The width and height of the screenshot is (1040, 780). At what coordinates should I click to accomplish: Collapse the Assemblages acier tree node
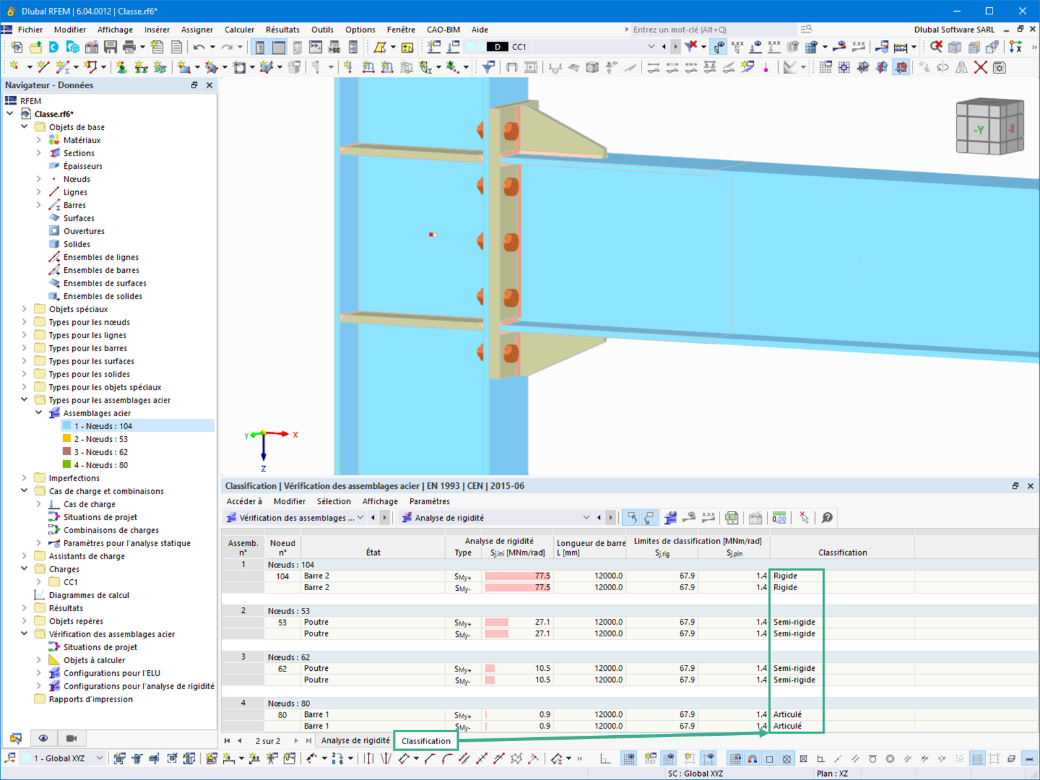click(38, 413)
